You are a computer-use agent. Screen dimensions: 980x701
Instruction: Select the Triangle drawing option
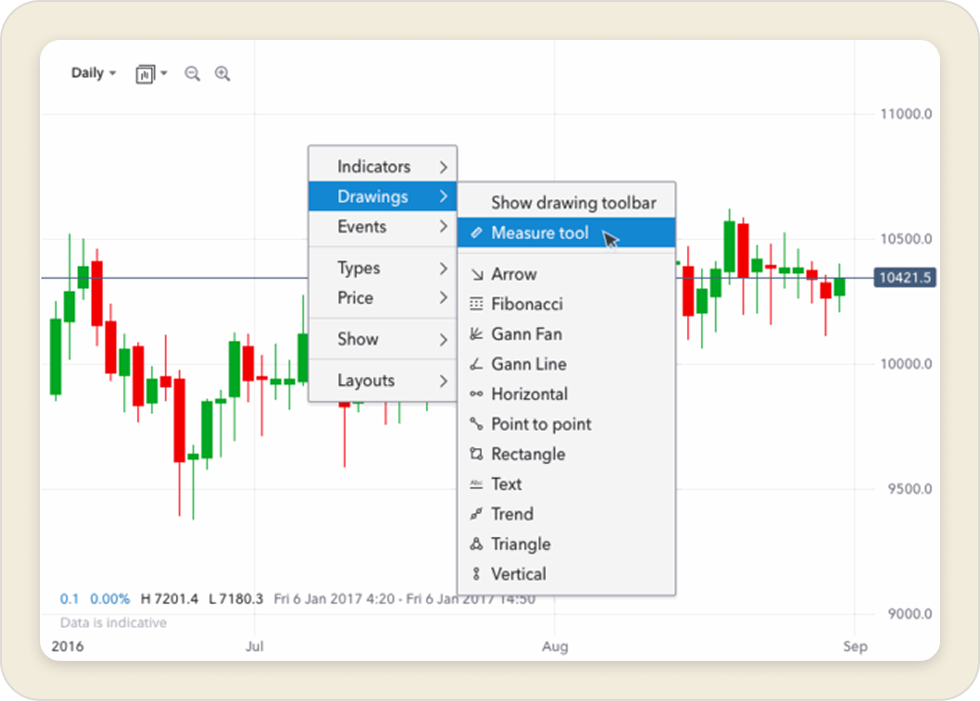(x=566, y=544)
